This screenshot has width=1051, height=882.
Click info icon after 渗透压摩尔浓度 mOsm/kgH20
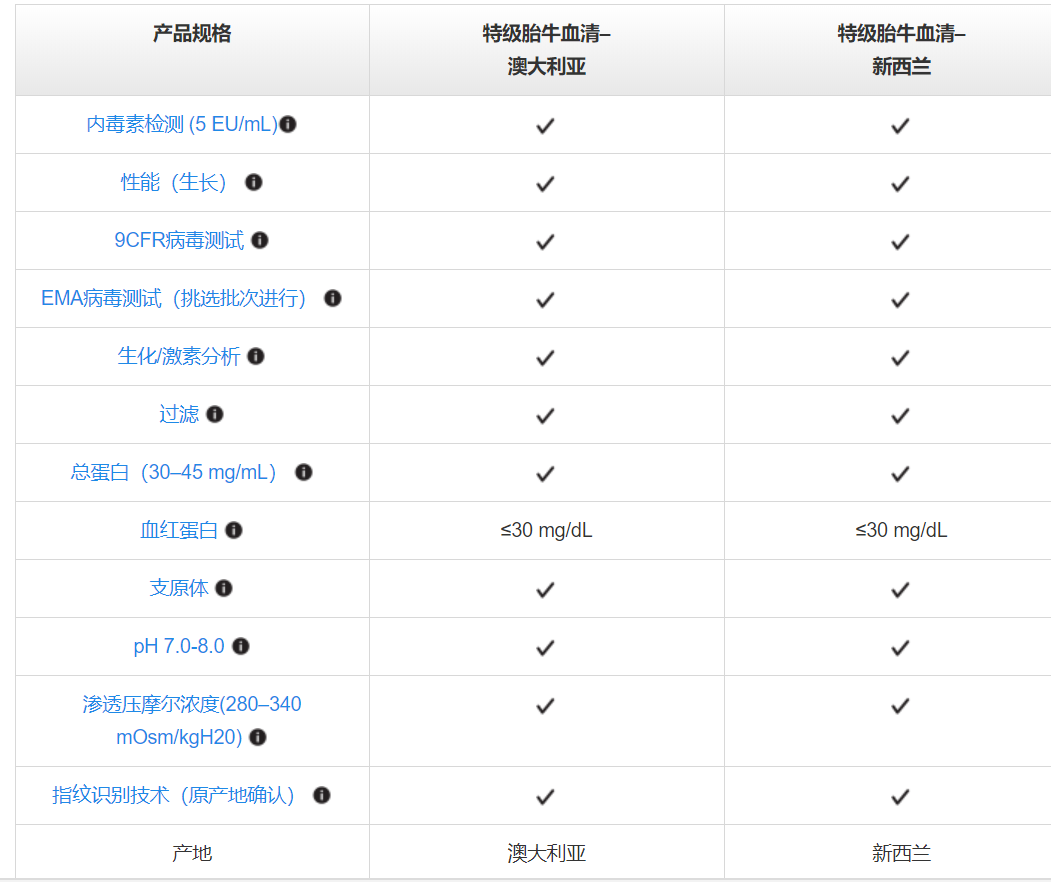click(258, 737)
